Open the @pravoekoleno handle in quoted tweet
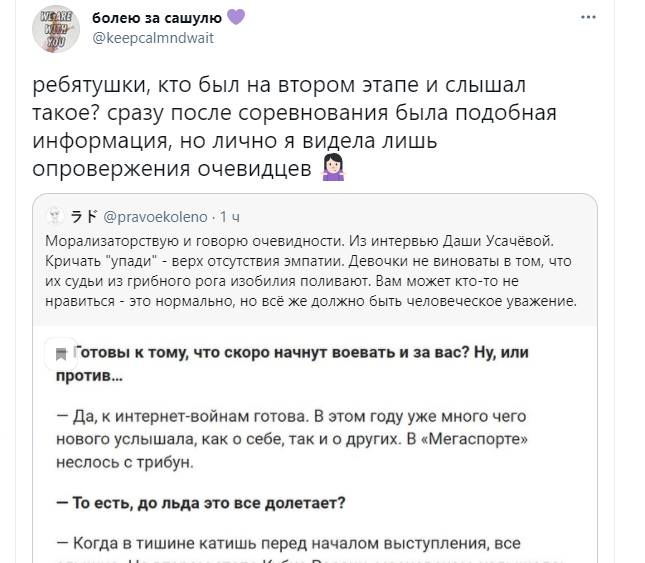 [155, 216]
